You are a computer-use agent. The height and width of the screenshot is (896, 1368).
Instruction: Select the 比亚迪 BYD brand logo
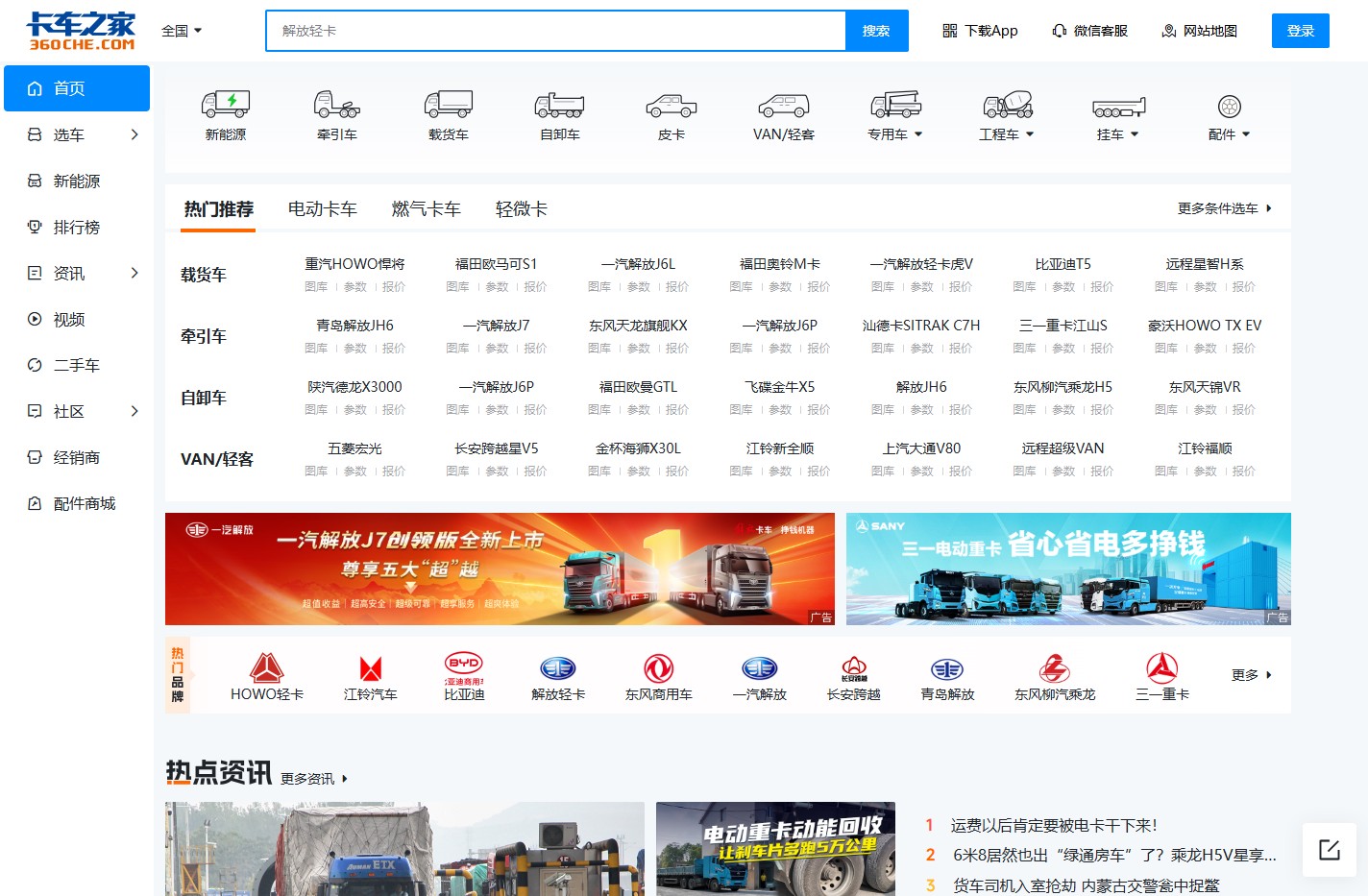click(464, 667)
